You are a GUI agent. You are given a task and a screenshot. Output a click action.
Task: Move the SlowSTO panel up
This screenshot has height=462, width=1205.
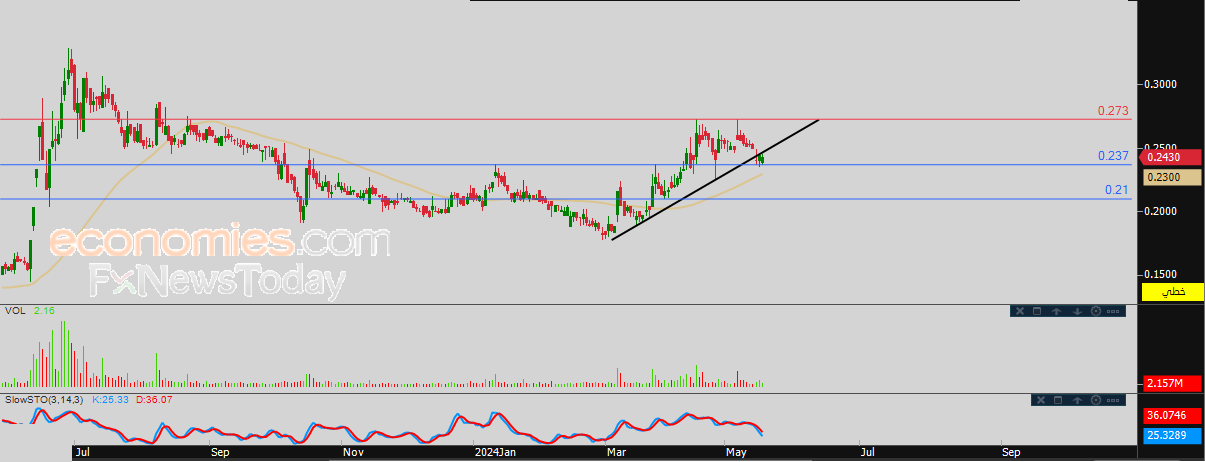tap(1077, 400)
